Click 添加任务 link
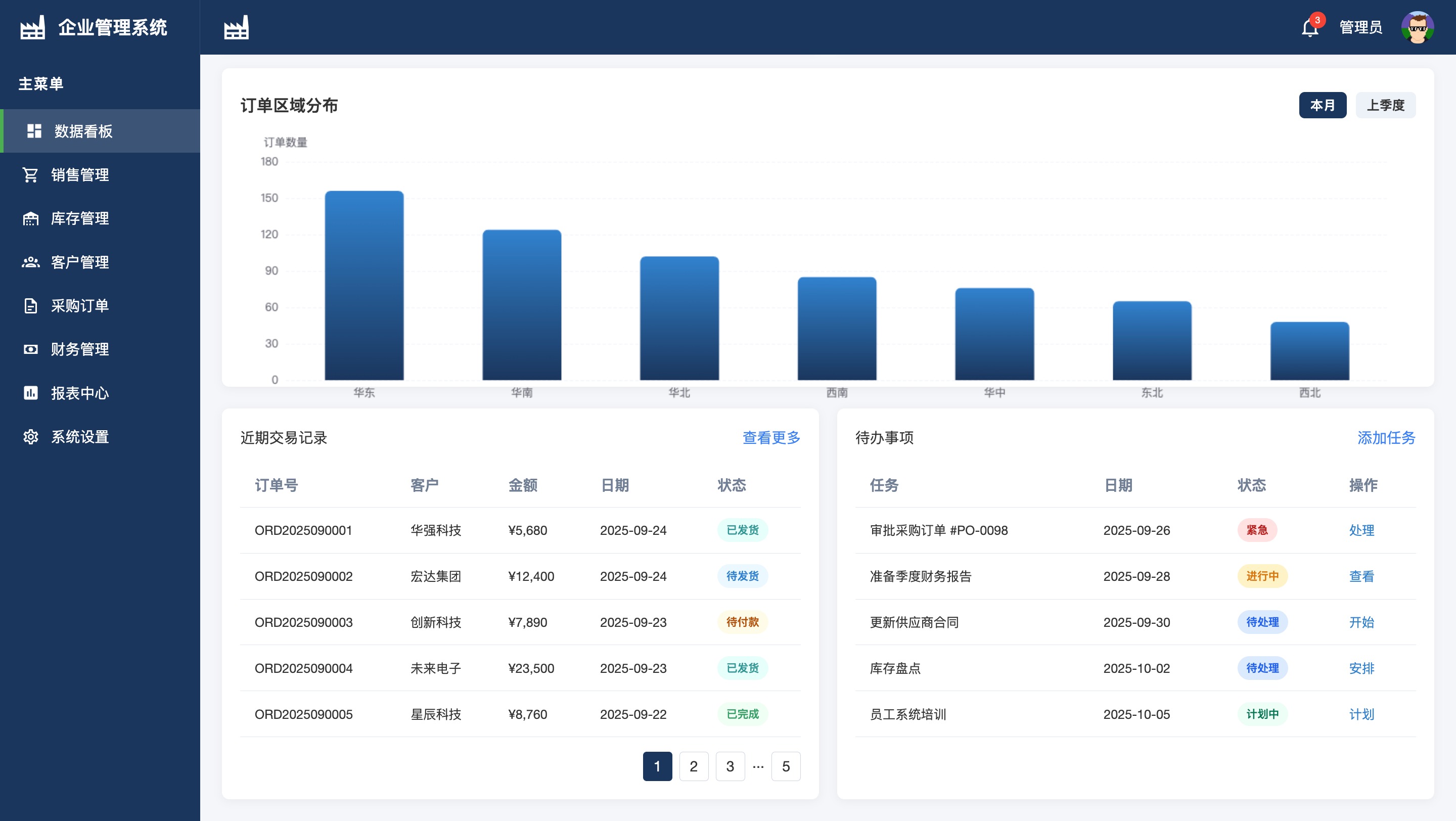The image size is (1456, 821). [x=1386, y=437]
